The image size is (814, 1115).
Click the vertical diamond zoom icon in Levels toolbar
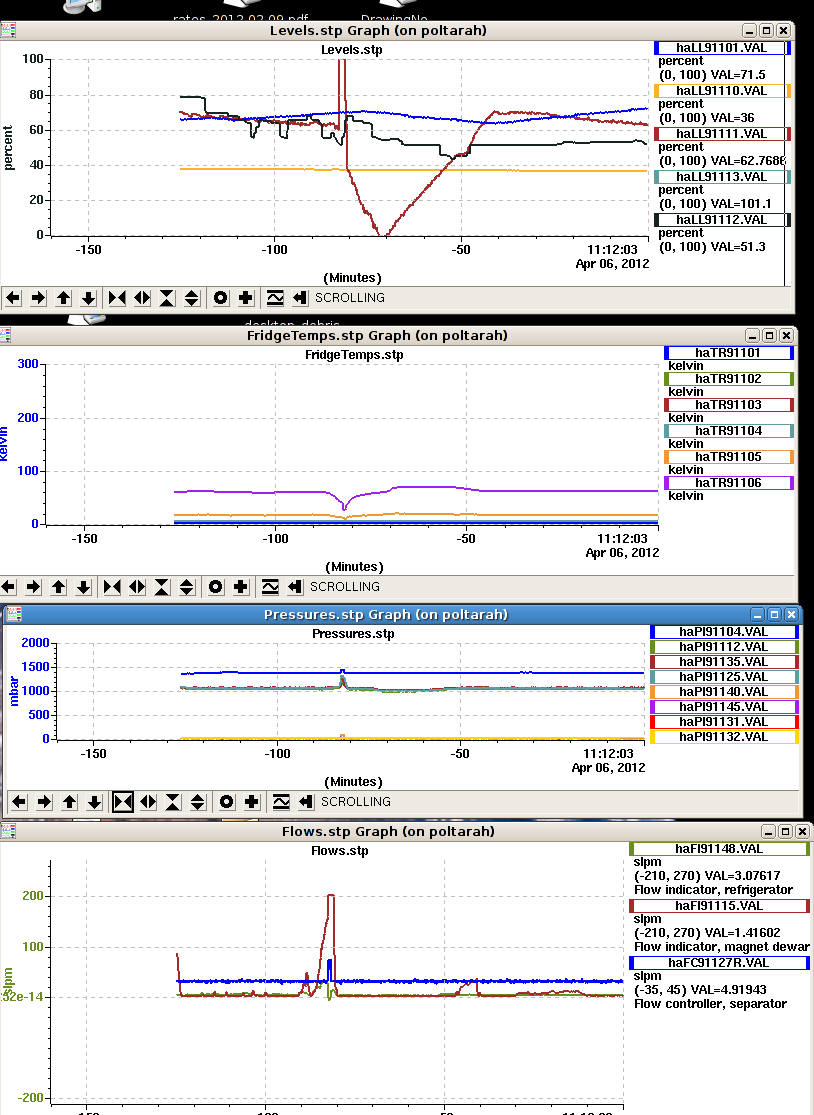pyautogui.click(x=192, y=298)
